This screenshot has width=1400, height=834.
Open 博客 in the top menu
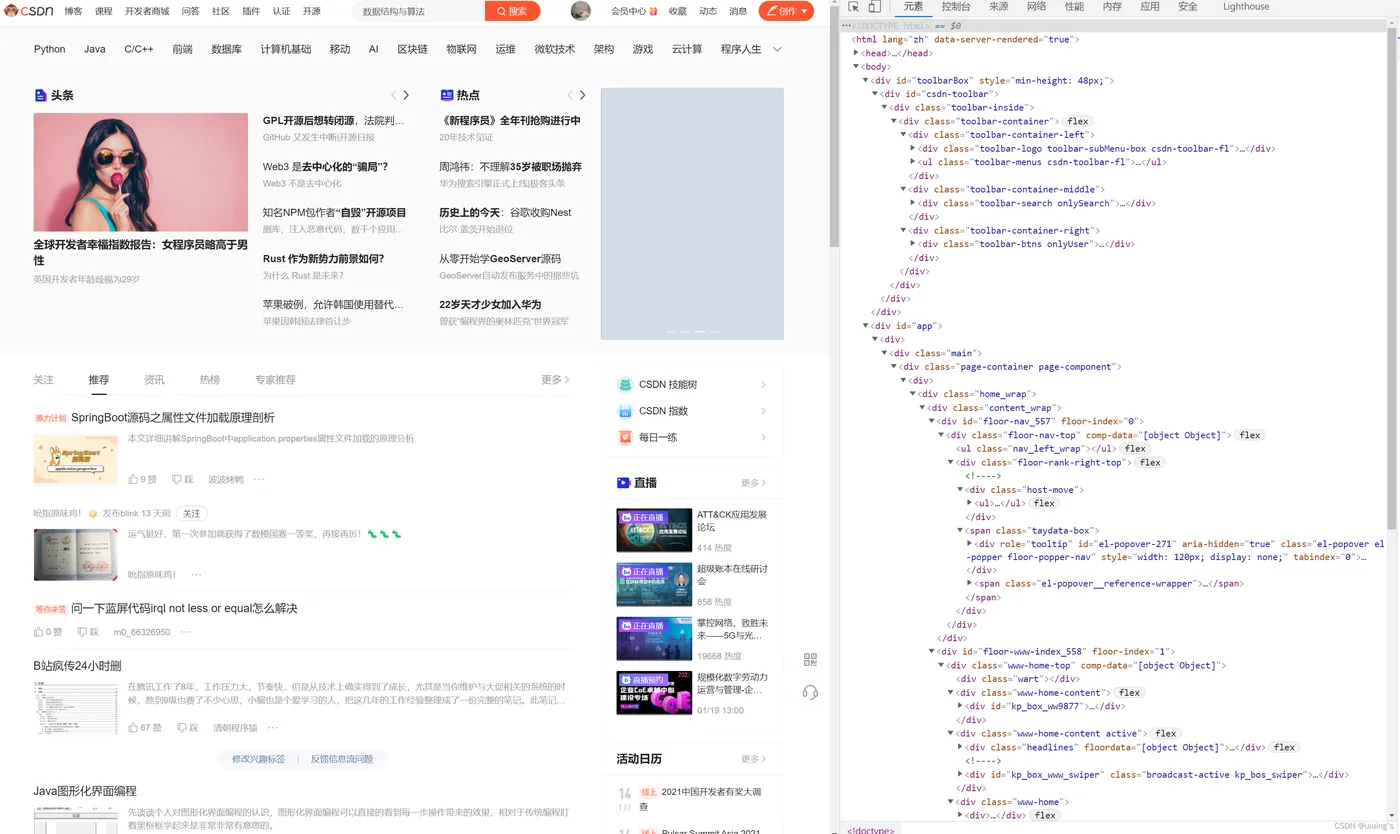tap(74, 11)
